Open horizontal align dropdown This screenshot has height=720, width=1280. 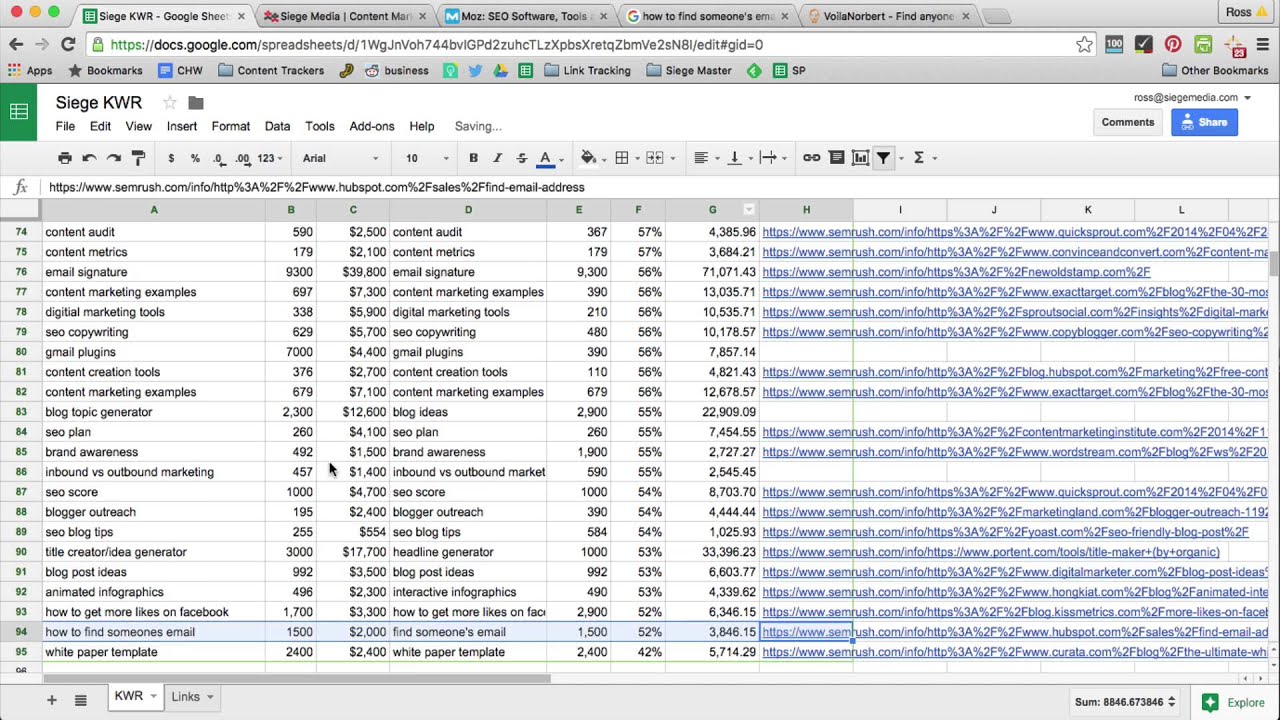pos(705,158)
